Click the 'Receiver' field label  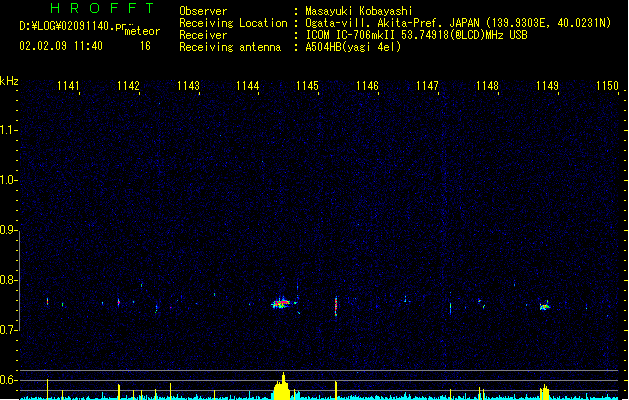[203, 35]
